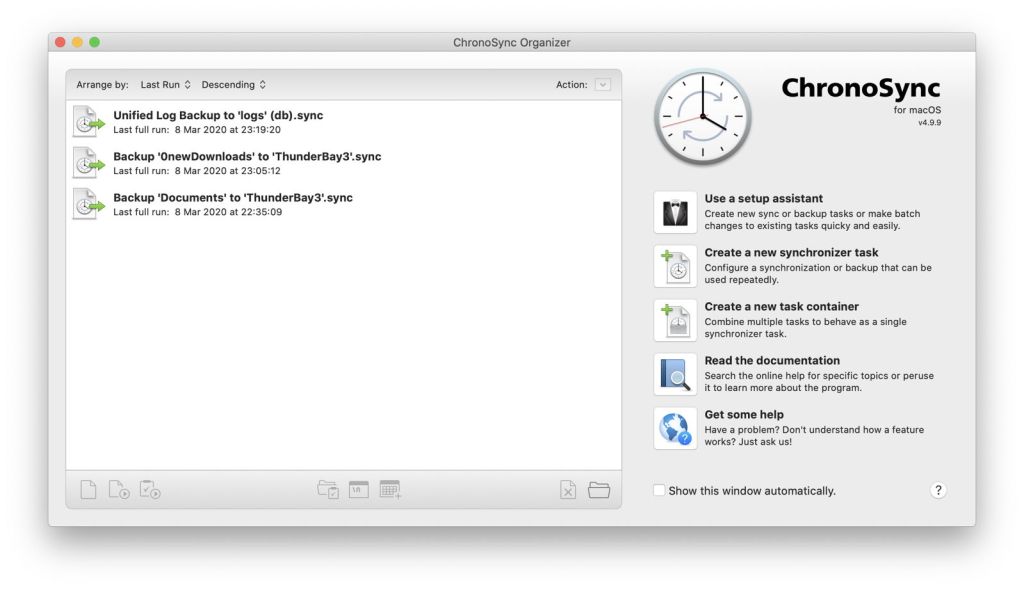Viewport: 1024px width, 590px height.
Task: Click the blank document icon in bottom toolbar
Action: pyautogui.click(x=89, y=490)
